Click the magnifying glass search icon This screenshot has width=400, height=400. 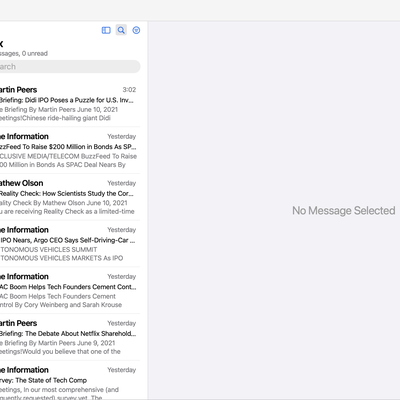click(x=121, y=30)
